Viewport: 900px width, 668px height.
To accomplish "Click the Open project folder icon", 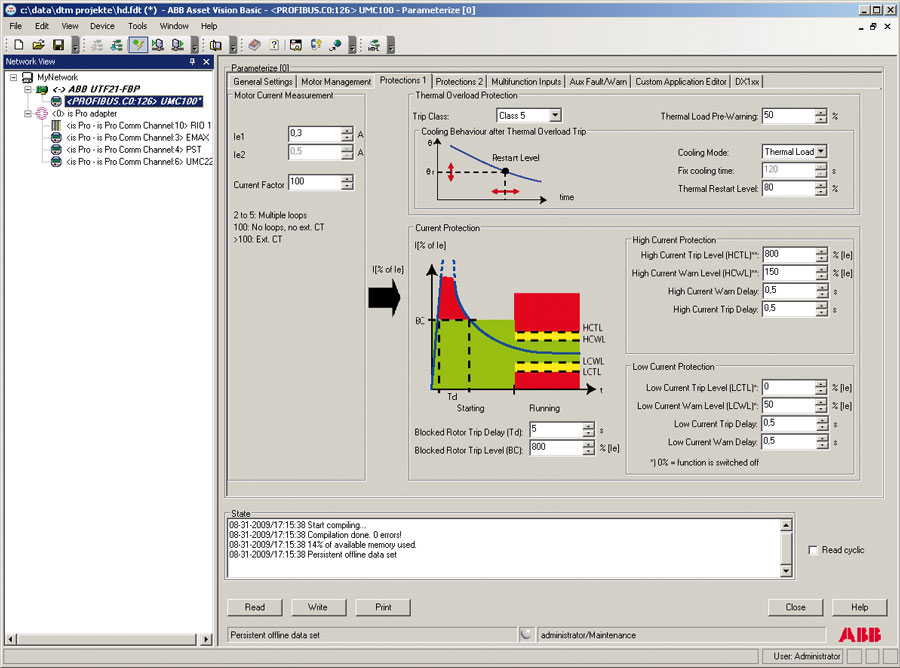I will point(37,45).
